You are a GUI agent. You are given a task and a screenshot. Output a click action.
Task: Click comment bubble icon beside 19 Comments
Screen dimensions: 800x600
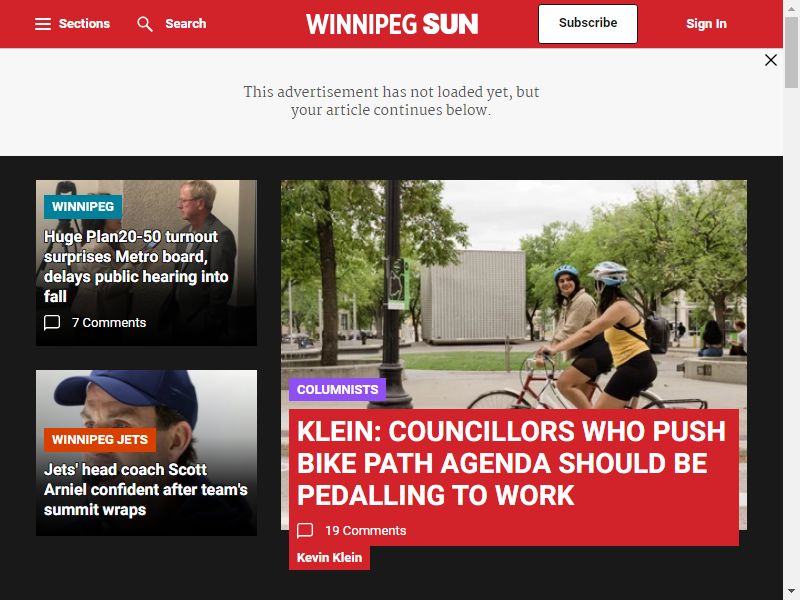pos(305,531)
